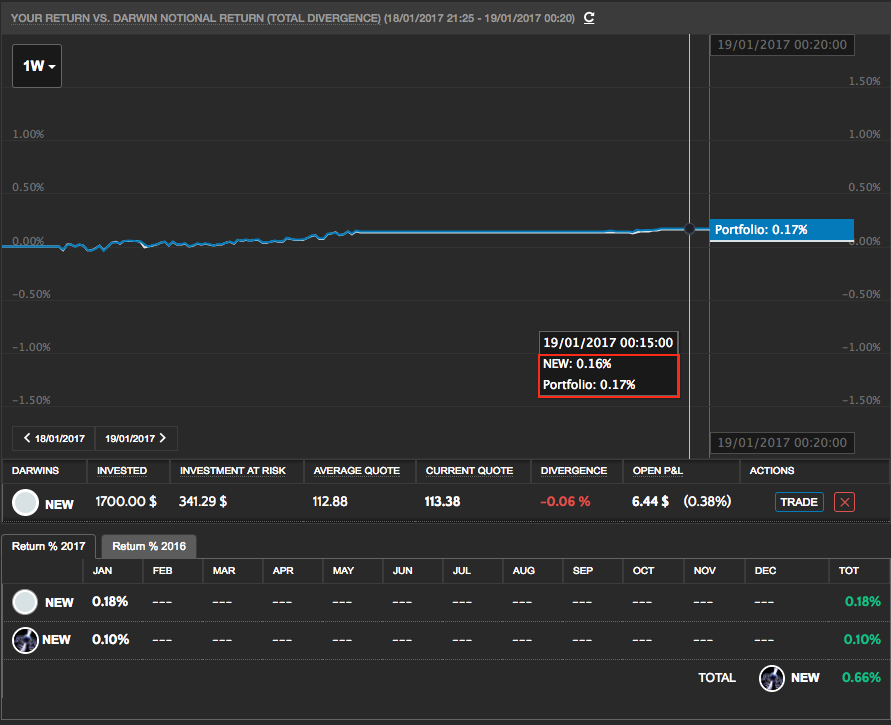Viewport: 891px width, 725px height.
Task: Click the refresh icon beside the chart title
Action: coord(589,18)
